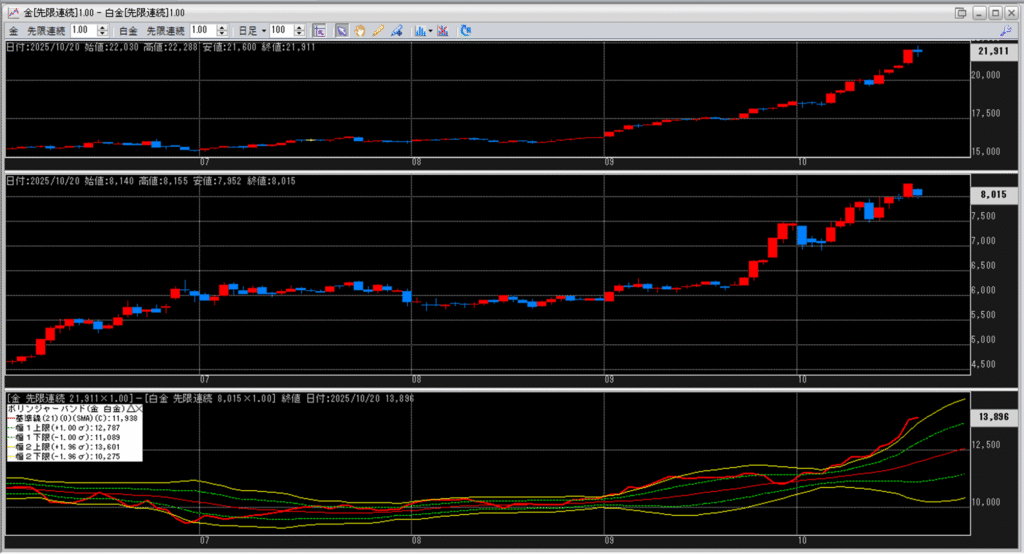Click the spread current value label 13,896

tap(993, 416)
